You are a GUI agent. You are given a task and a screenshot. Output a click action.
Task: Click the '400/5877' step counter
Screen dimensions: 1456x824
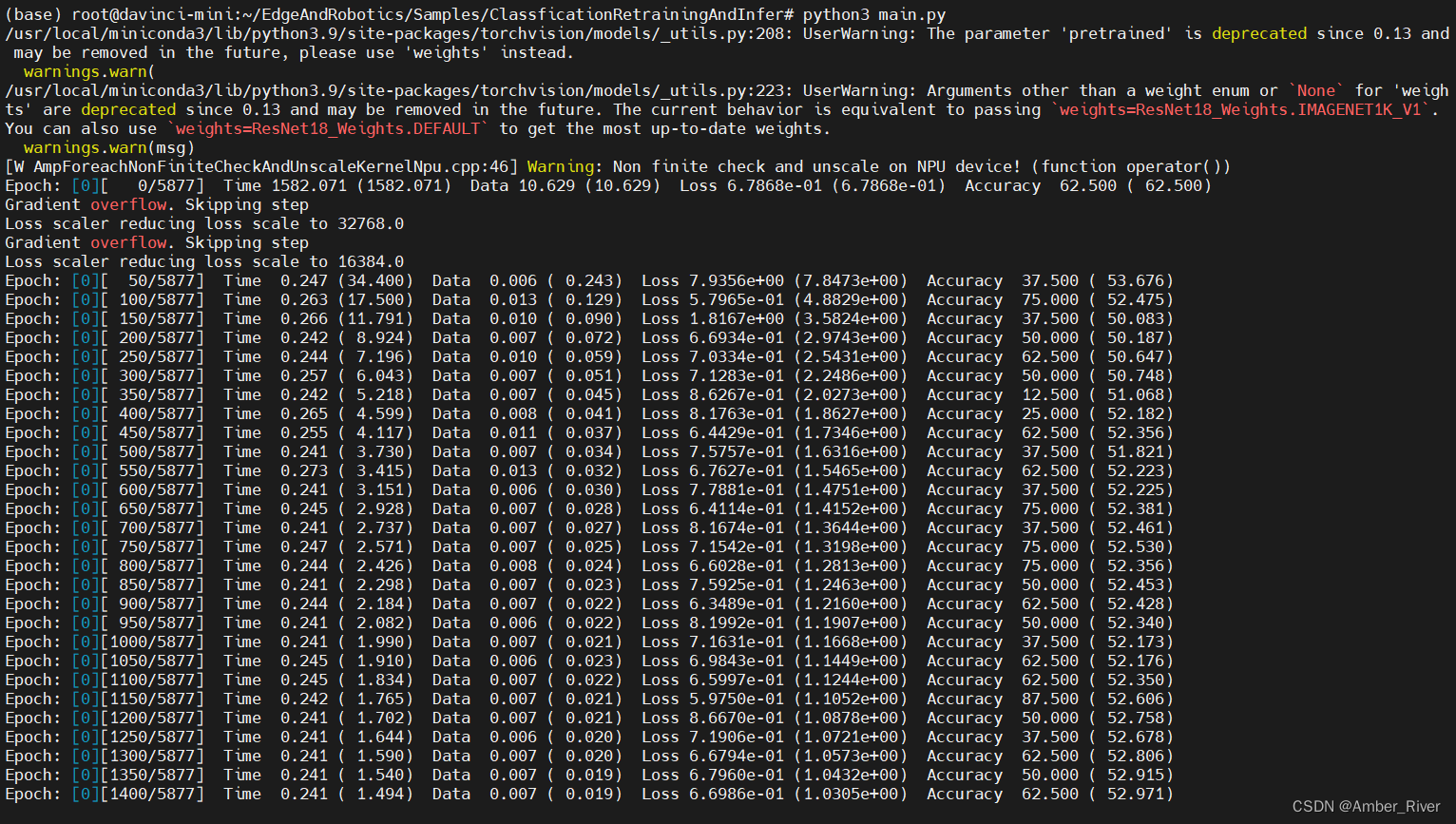coord(157,413)
